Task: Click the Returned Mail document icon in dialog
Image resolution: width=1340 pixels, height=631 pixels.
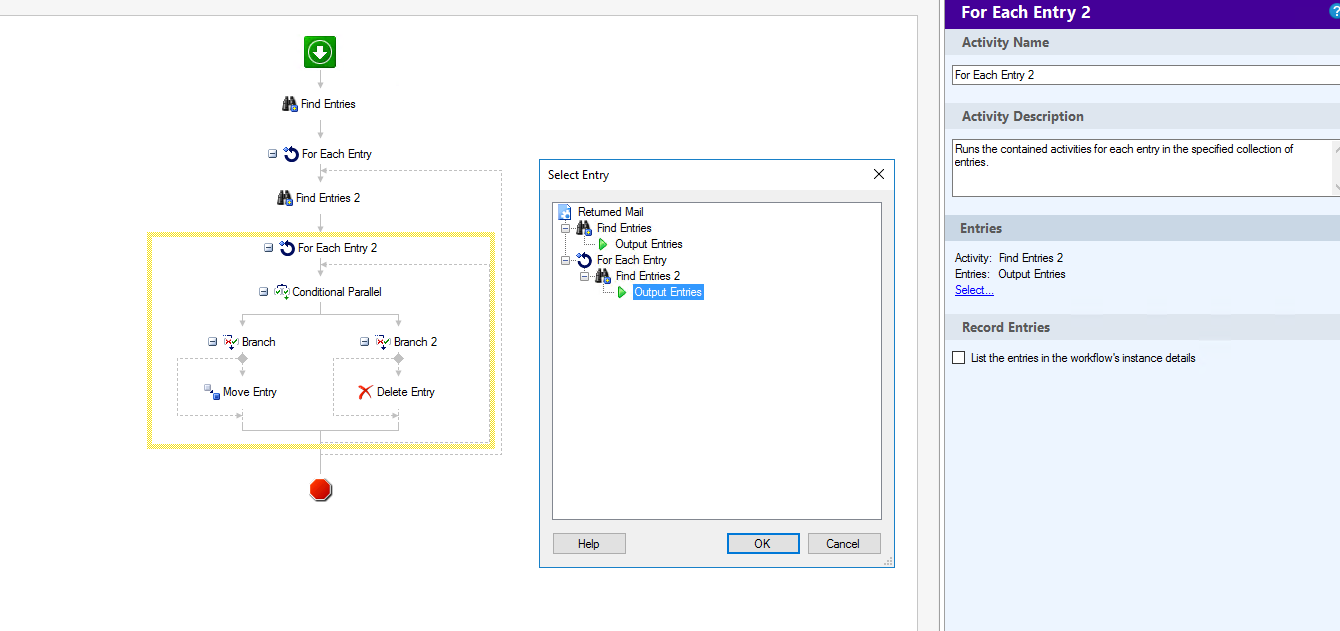Action: tap(565, 212)
